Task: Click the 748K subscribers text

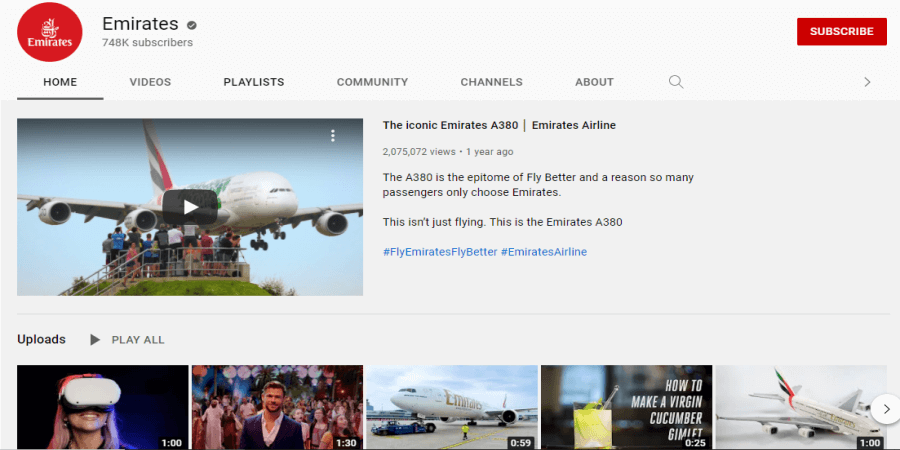Action: click(148, 42)
